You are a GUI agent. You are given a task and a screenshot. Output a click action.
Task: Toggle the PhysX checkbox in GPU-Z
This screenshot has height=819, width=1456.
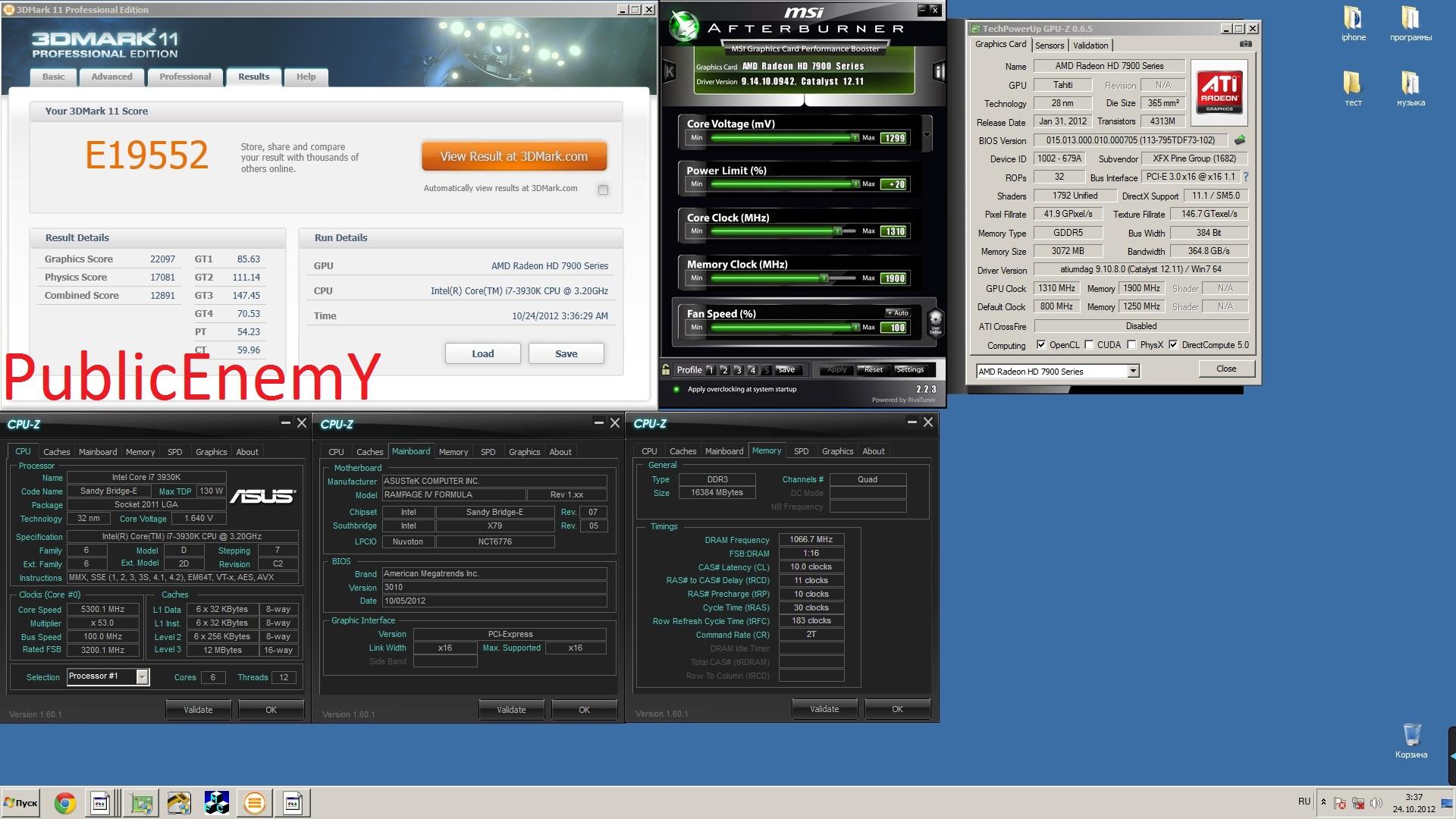point(1131,345)
